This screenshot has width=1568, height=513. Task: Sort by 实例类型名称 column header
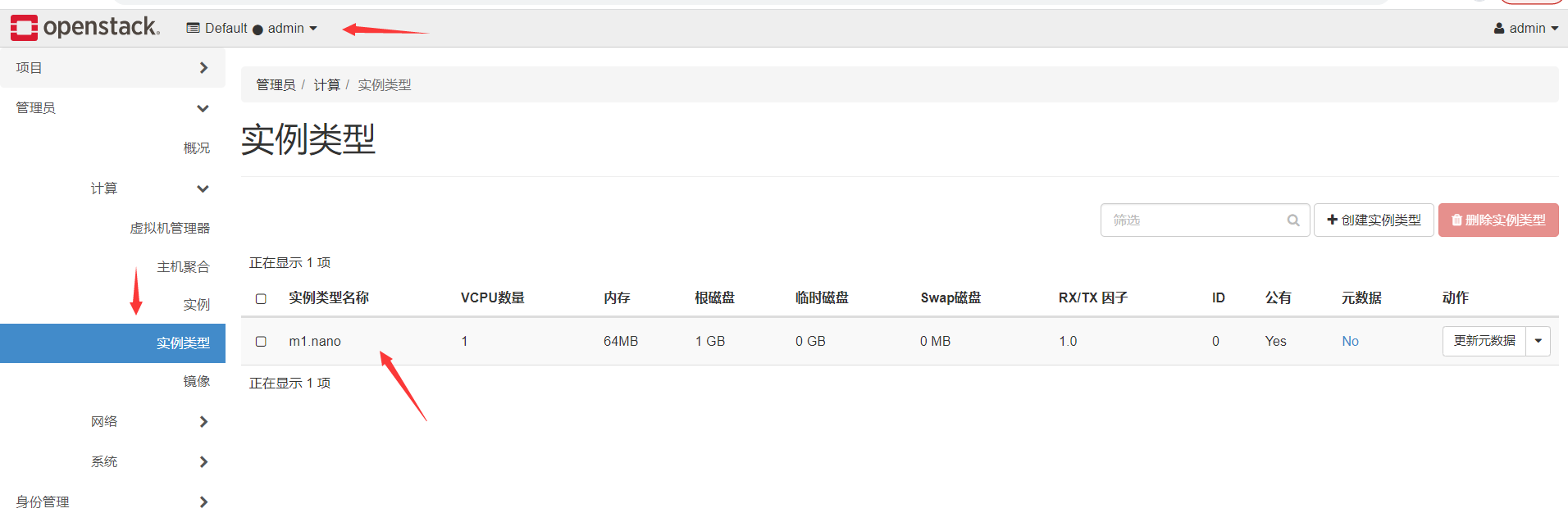click(x=329, y=297)
